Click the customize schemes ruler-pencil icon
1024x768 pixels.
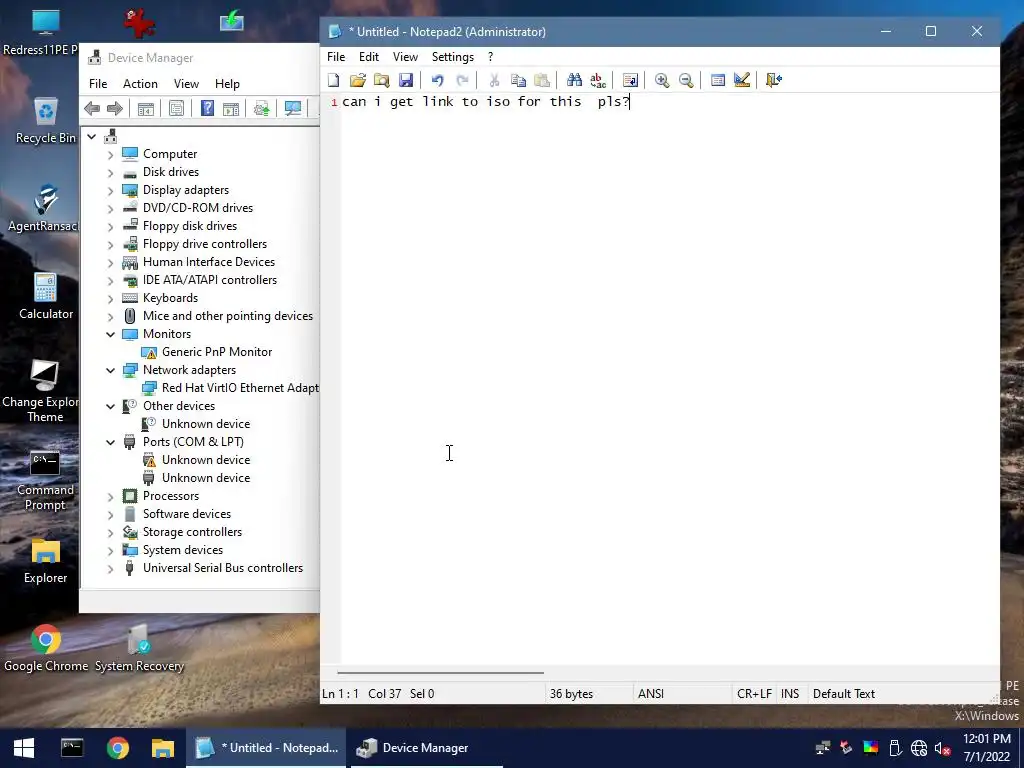[742, 80]
